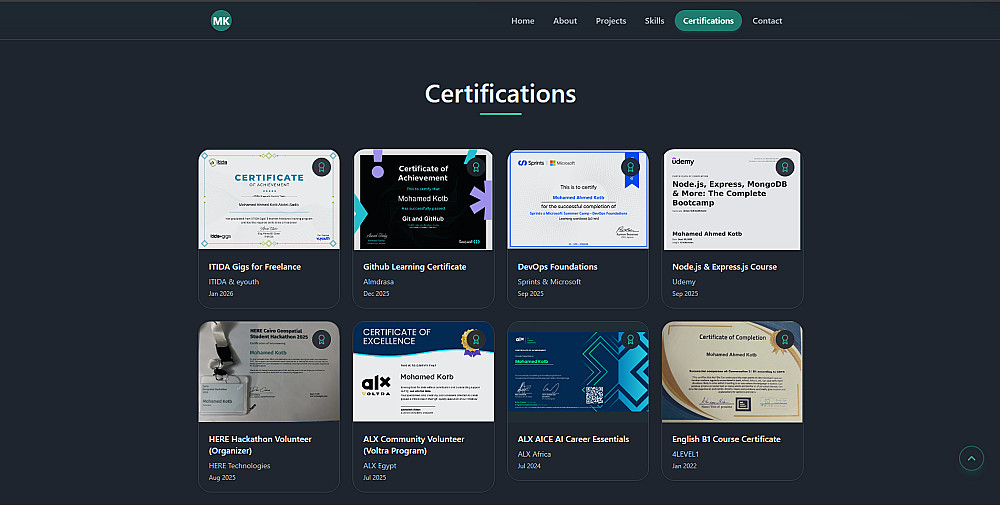Navigate to the Skills section
1000x505 pixels.
pyautogui.click(x=654, y=20)
